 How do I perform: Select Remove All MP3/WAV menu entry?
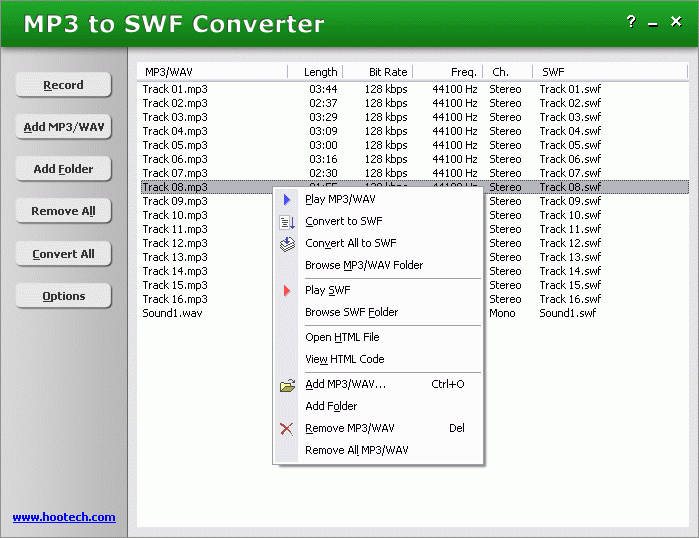tap(356, 450)
